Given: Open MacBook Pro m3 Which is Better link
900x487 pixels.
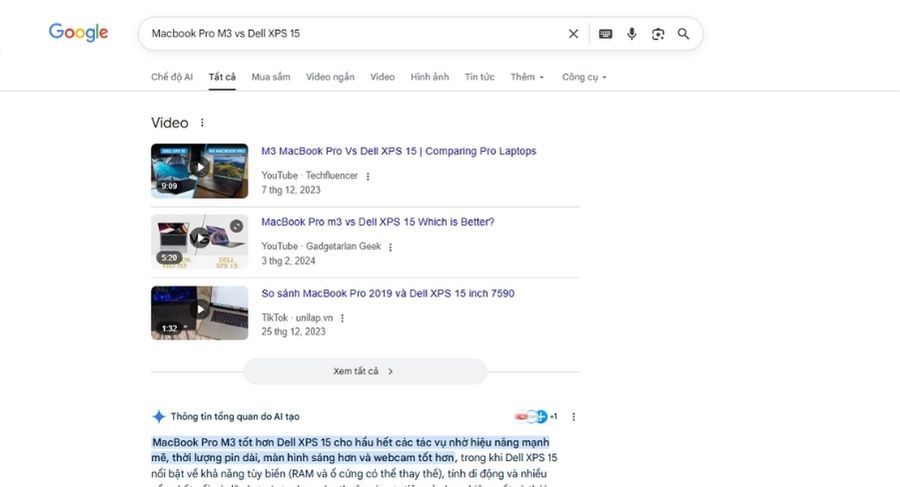Looking at the screenshot, I should tap(378, 222).
